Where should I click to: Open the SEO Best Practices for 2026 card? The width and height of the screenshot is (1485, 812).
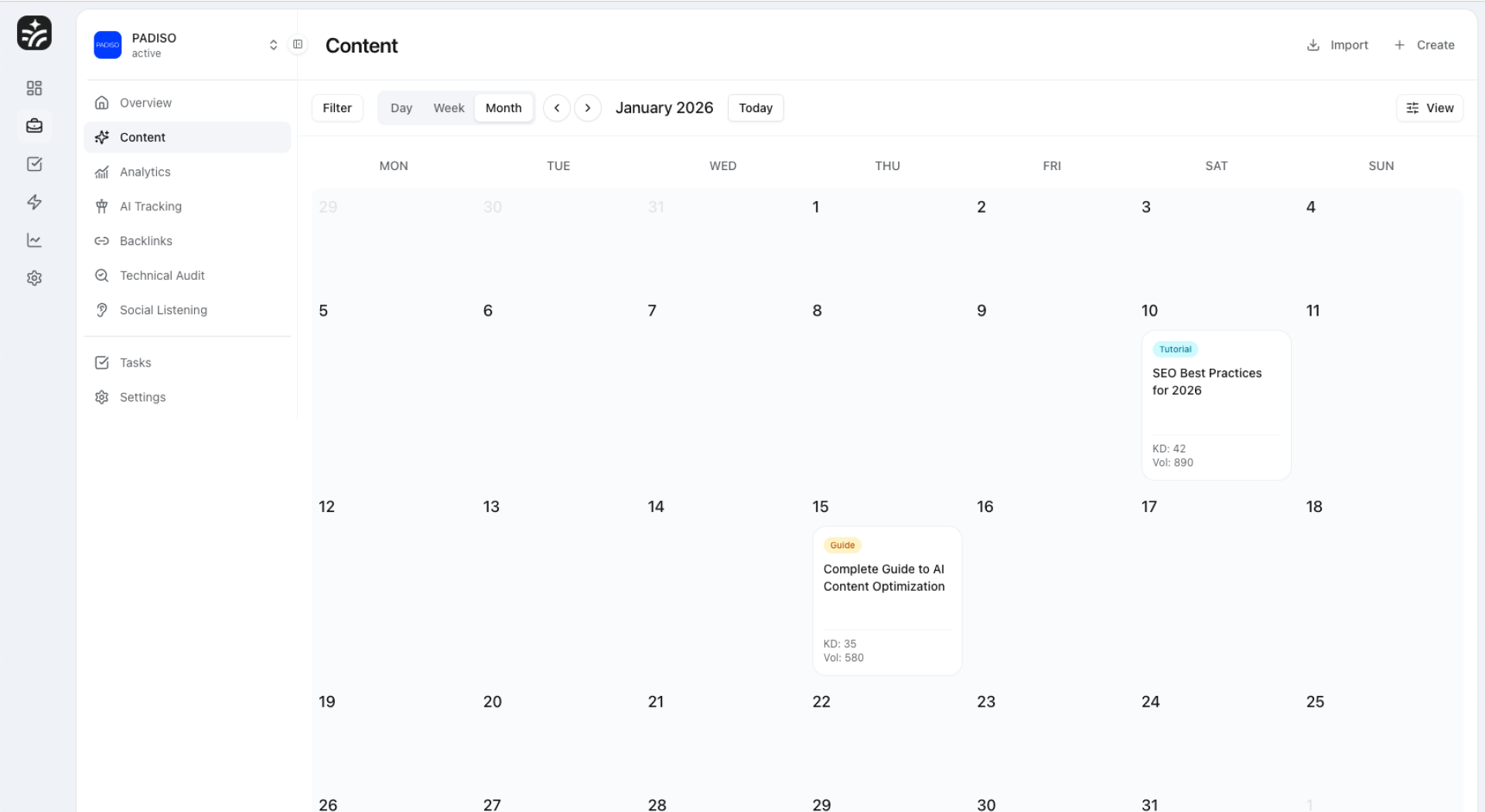tap(1214, 405)
